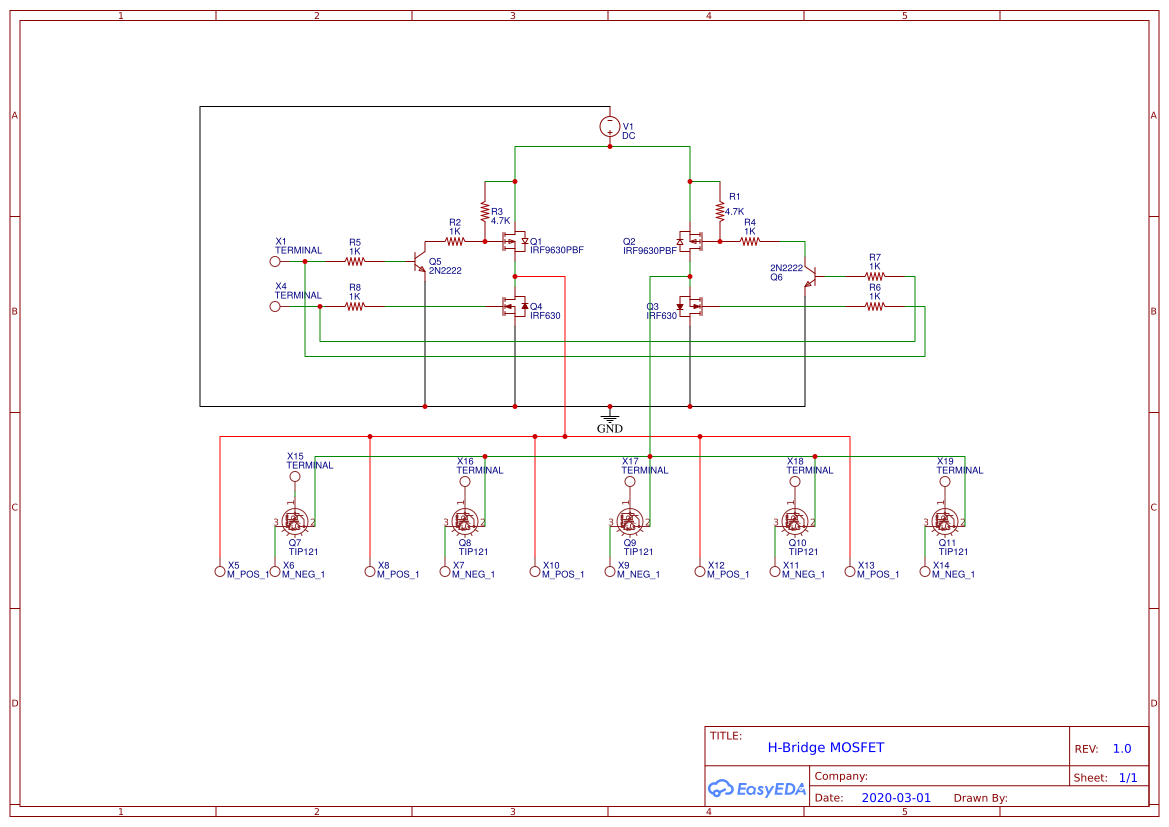
Task: Click the 'TIP121' label under Q7
Action: pyautogui.click(x=303, y=552)
